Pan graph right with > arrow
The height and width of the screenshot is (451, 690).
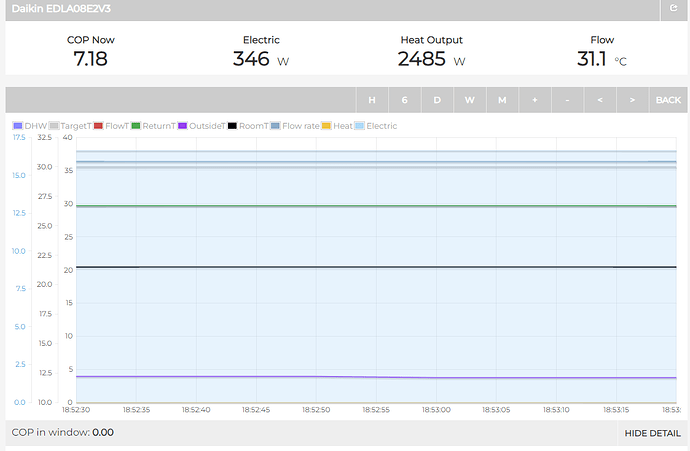point(631,100)
